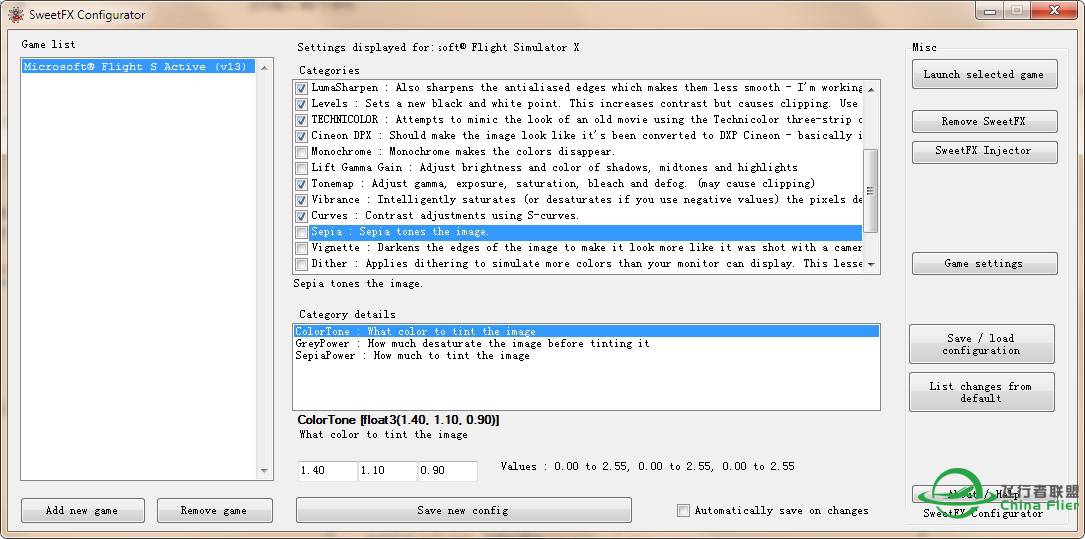Toggle Automatically save on changes checkbox
The width and height of the screenshot is (1085, 539).
coord(683,511)
